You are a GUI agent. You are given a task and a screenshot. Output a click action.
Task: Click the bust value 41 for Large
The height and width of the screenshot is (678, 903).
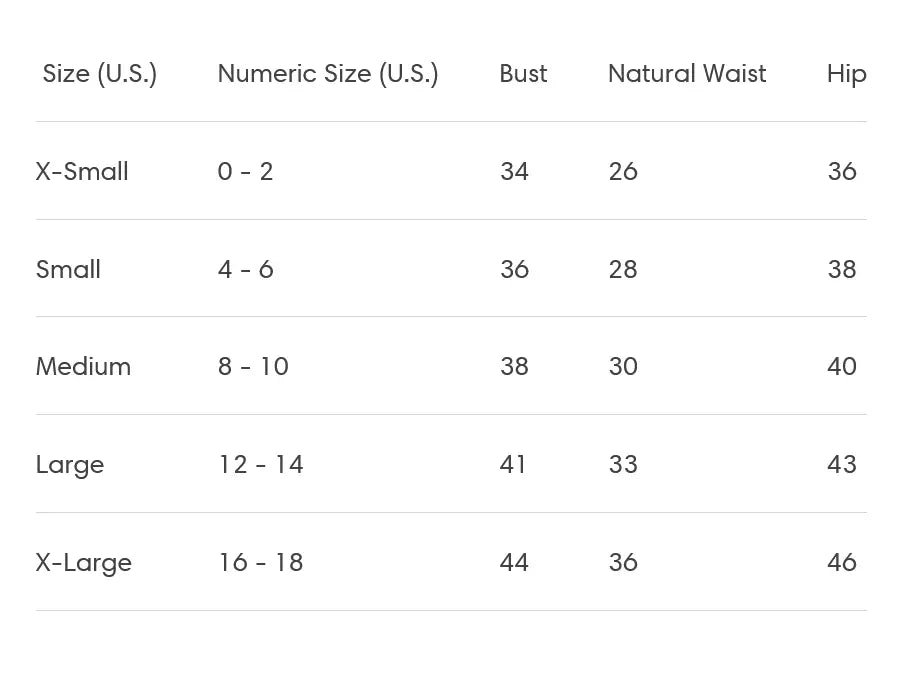click(x=513, y=465)
